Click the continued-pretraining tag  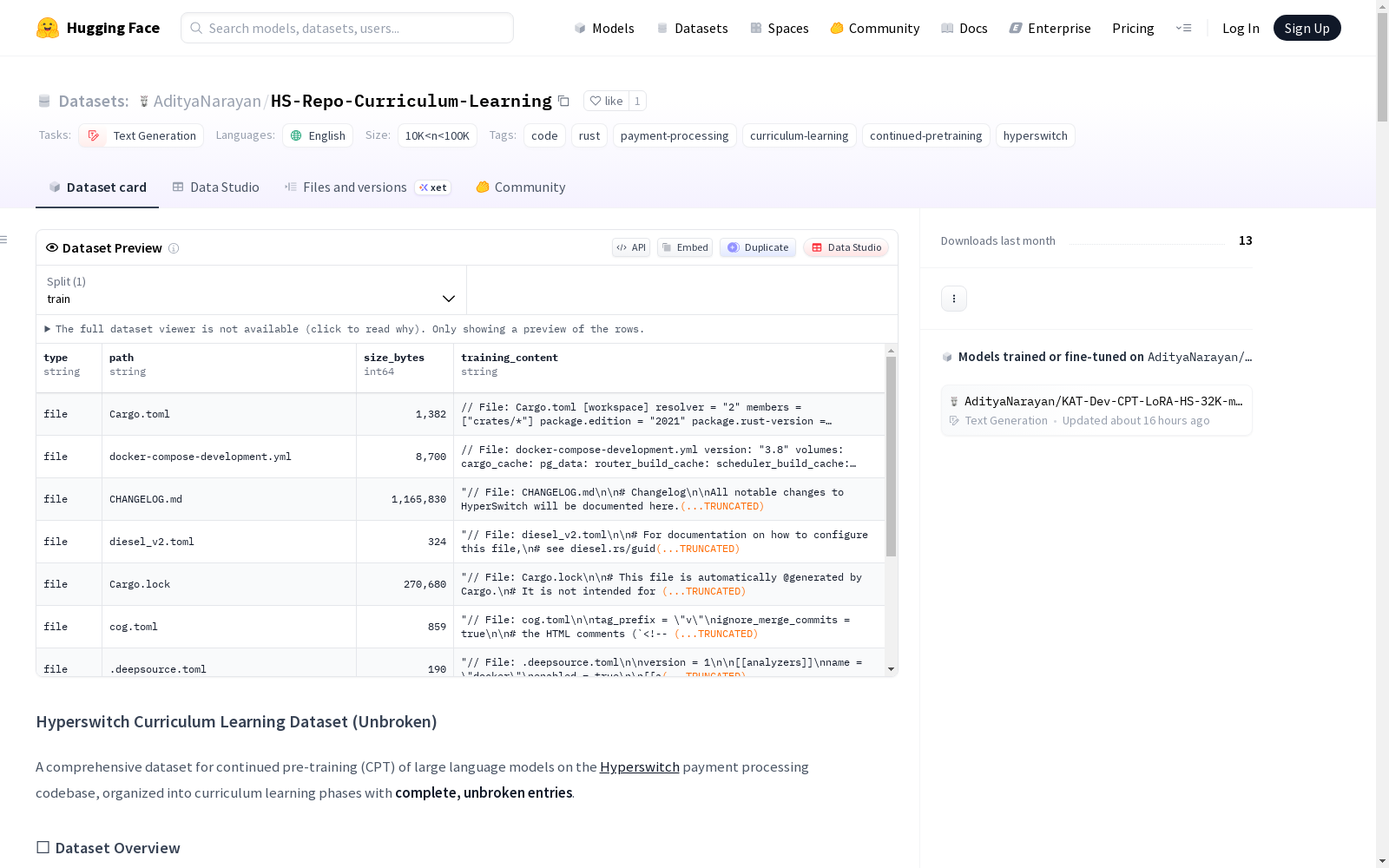(x=926, y=135)
